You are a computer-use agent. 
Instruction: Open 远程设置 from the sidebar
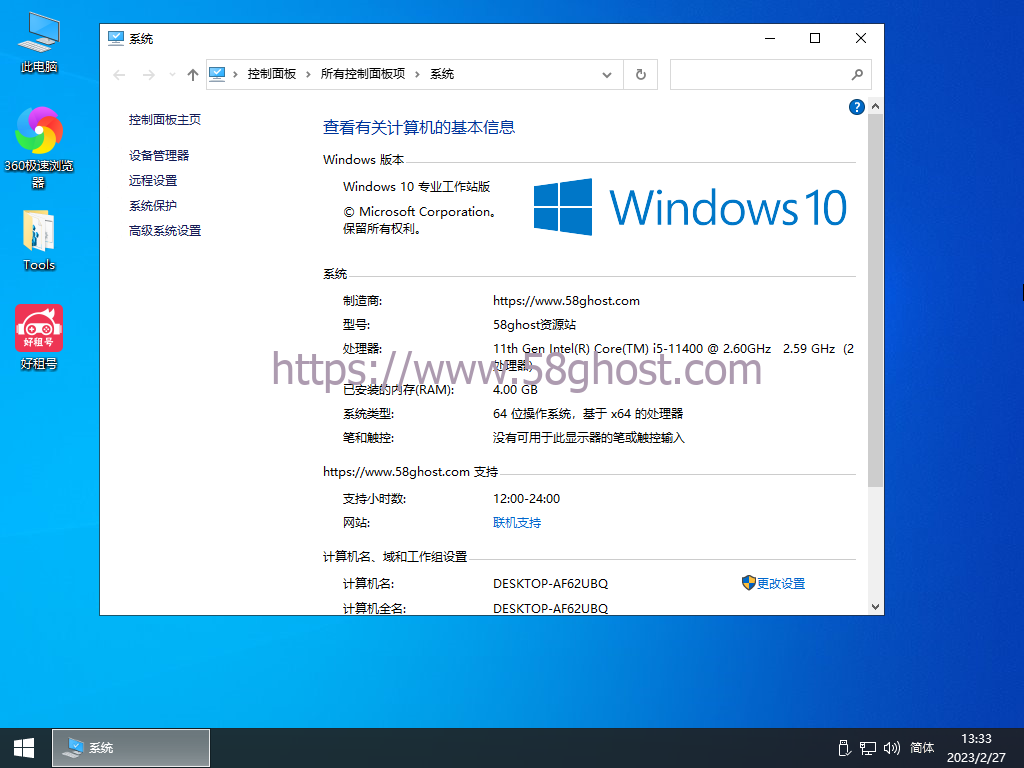(153, 180)
